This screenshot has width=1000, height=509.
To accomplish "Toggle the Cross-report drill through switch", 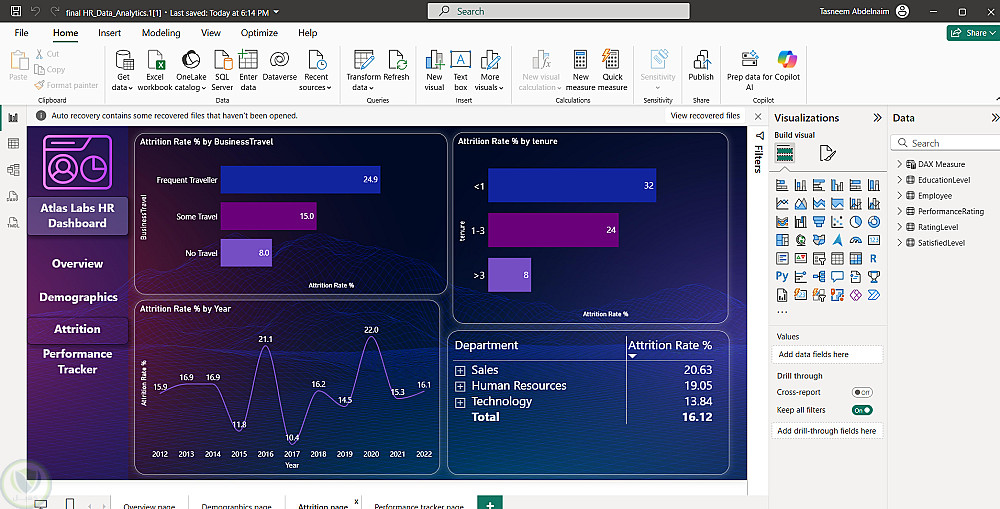I will [862, 392].
